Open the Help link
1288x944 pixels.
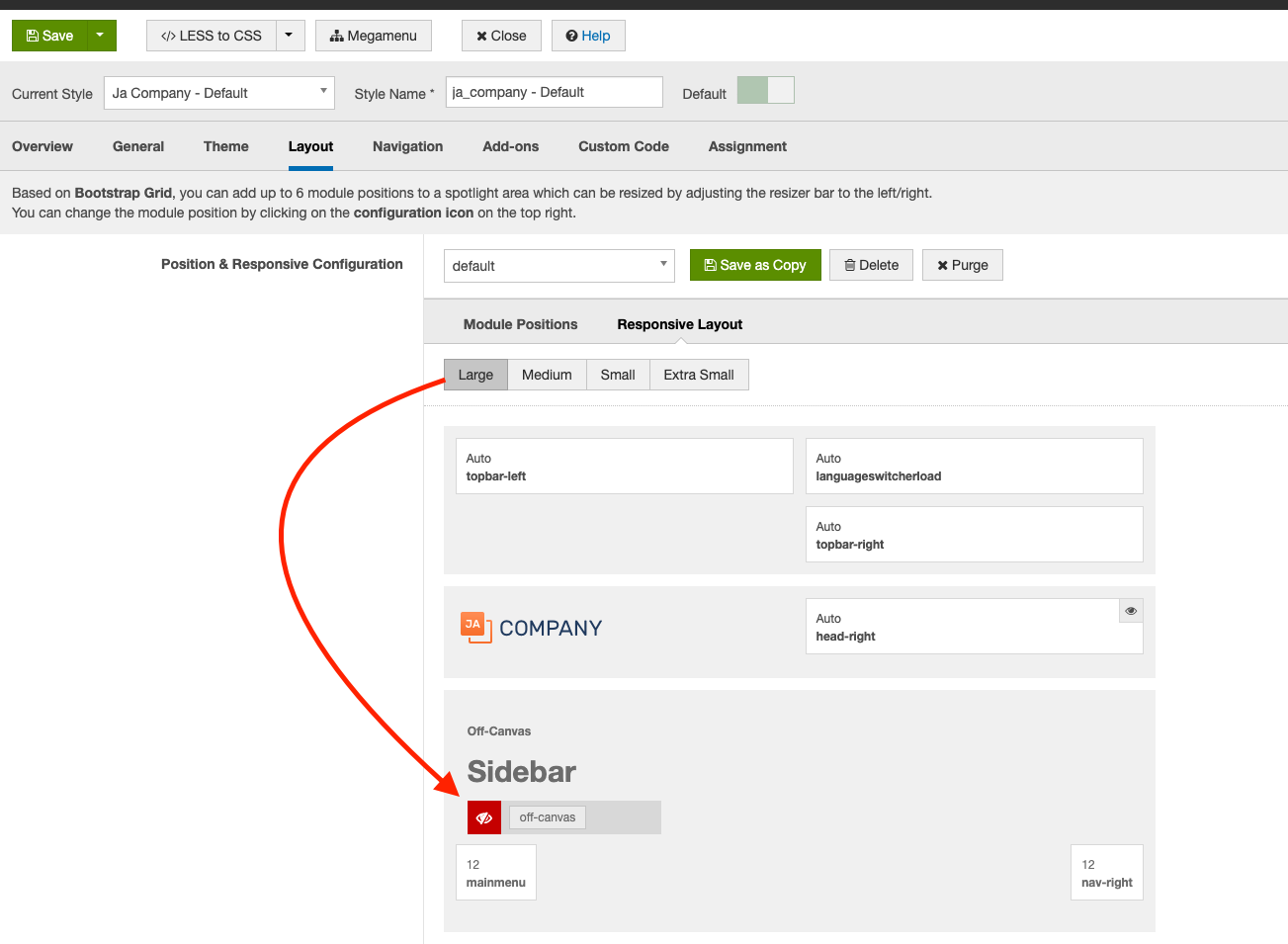click(588, 36)
